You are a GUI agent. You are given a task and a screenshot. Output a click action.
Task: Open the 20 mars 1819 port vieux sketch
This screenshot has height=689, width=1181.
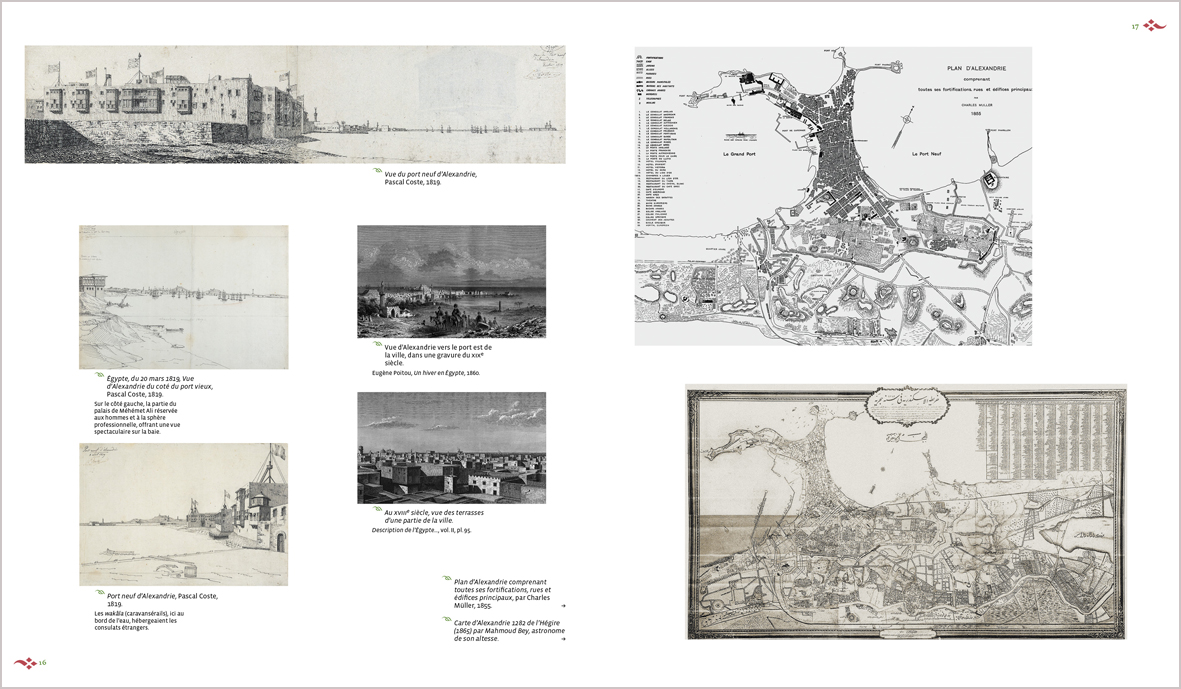[184, 297]
